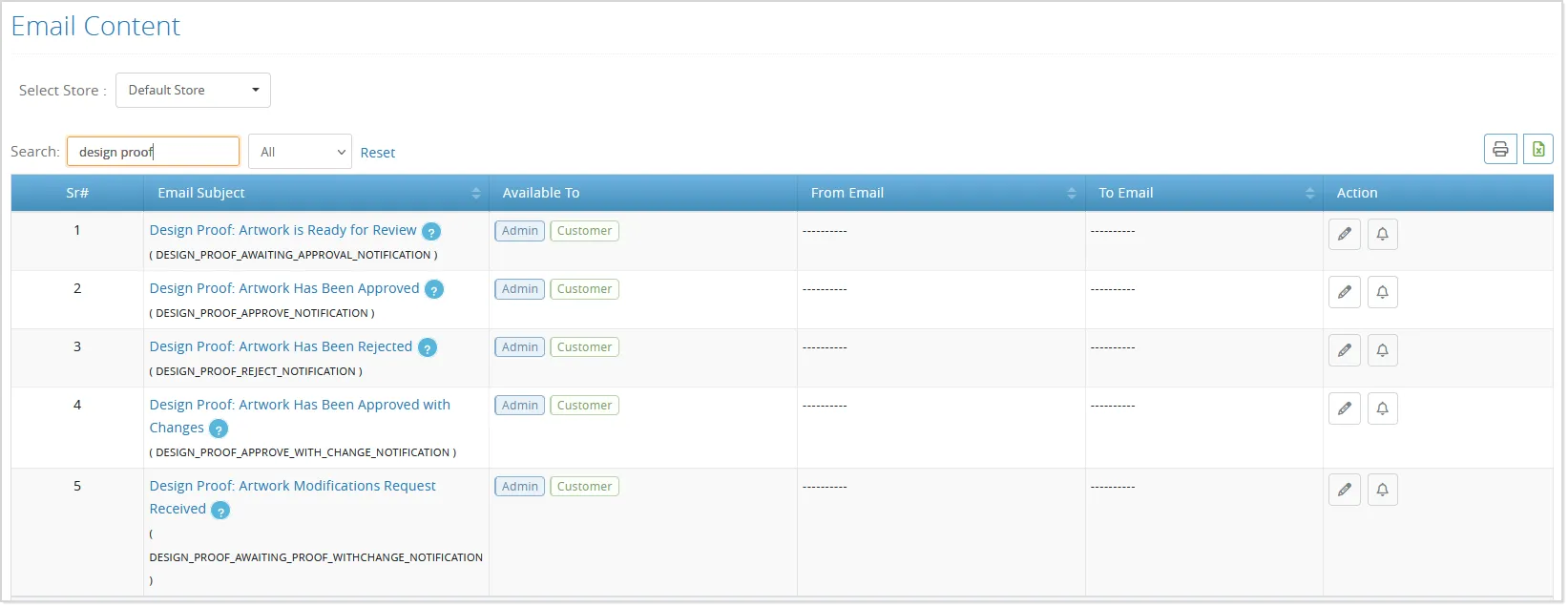Click bell icon for 'Has Been Rejected' row
The width and height of the screenshot is (1568, 607).
1383,350
